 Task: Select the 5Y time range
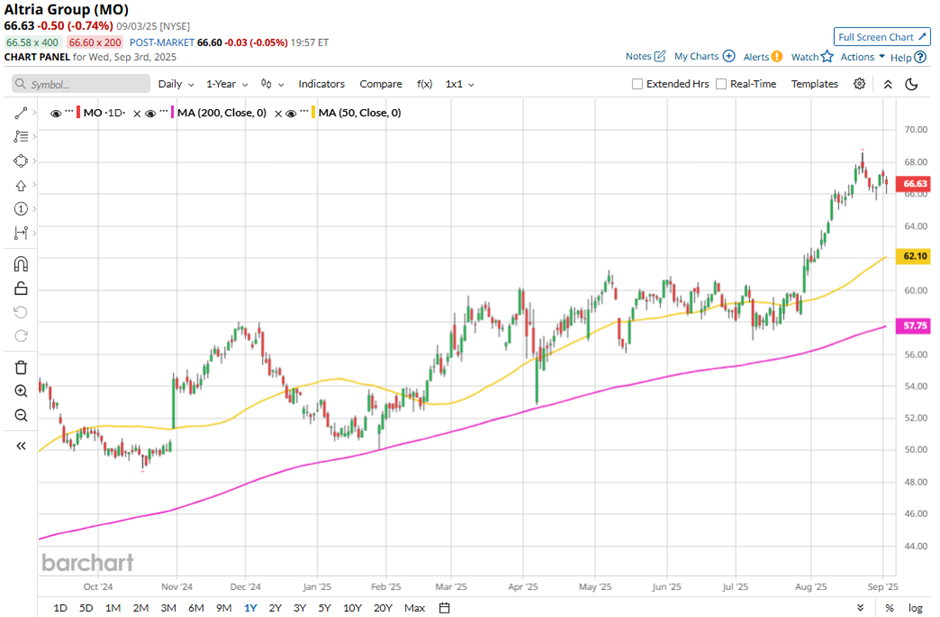tap(324, 608)
